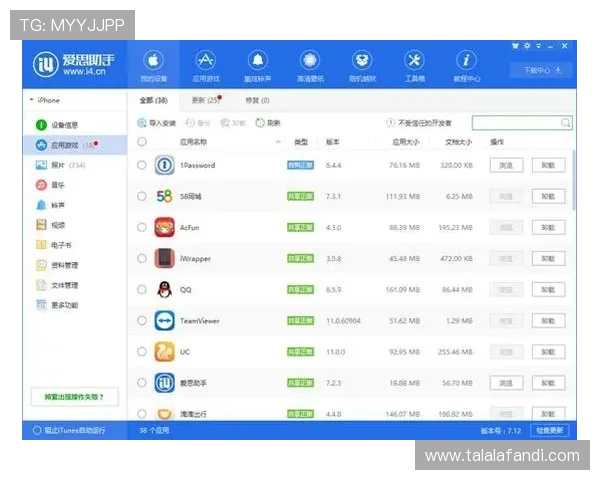Select 音乐 in the sidebar
The height and width of the screenshot is (480, 600).
pyautogui.click(x=75, y=185)
